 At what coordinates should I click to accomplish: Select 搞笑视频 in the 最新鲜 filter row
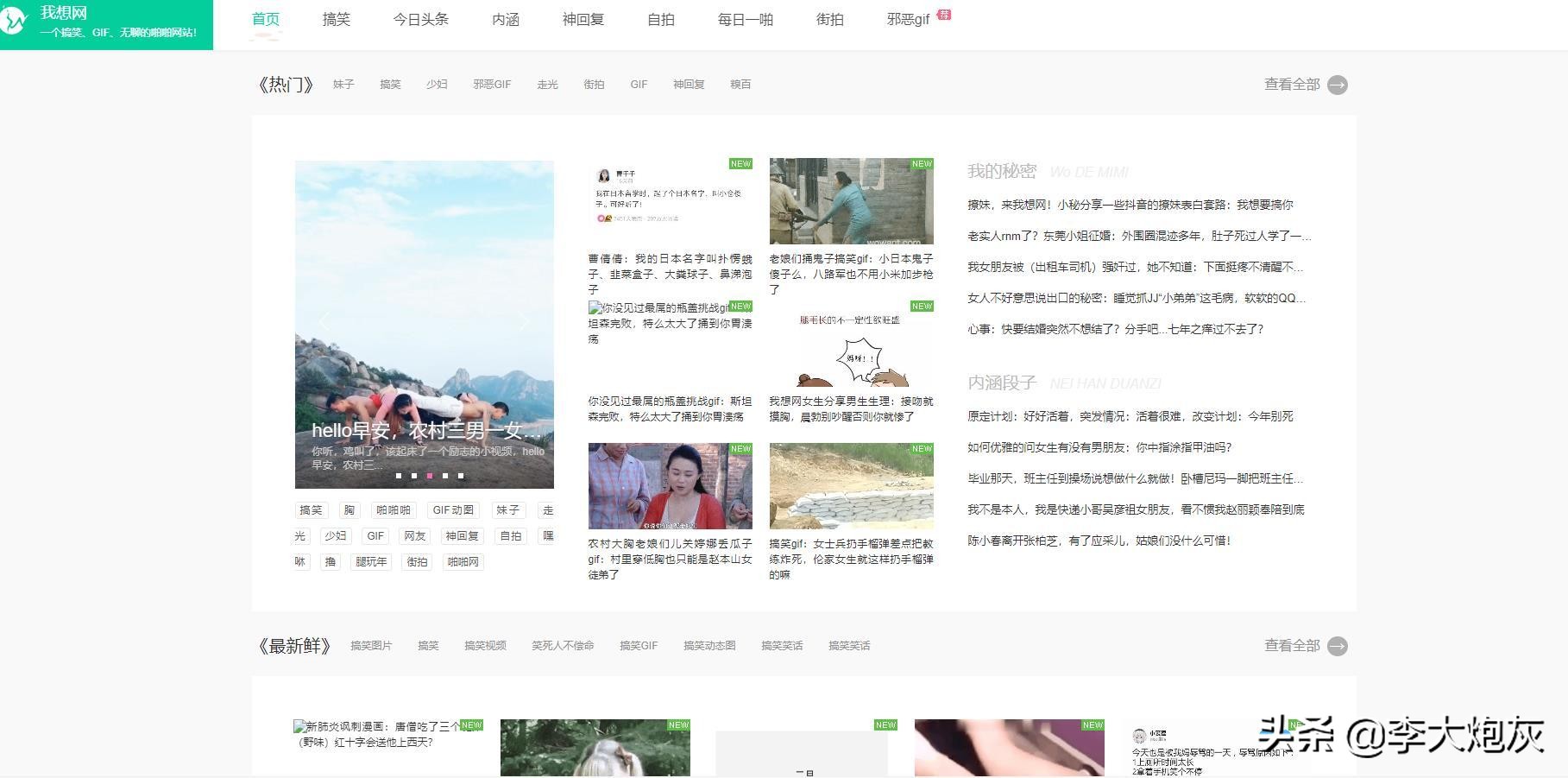coord(484,645)
